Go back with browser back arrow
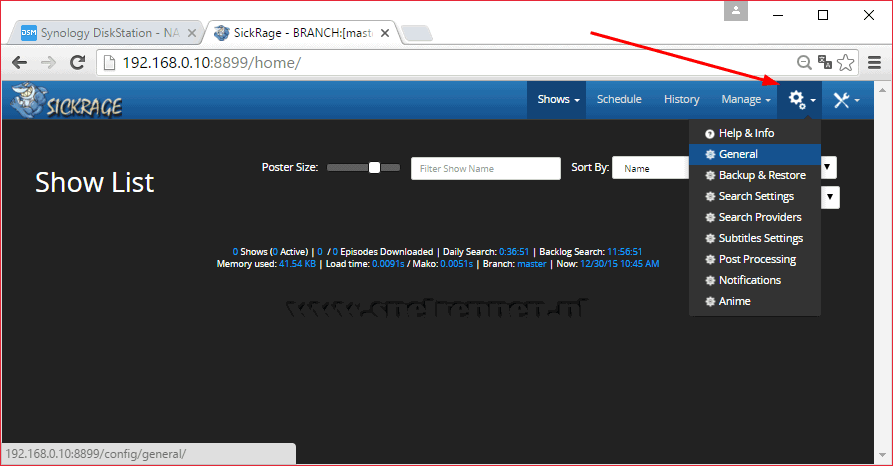The image size is (893, 466). click(x=19, y=63)
